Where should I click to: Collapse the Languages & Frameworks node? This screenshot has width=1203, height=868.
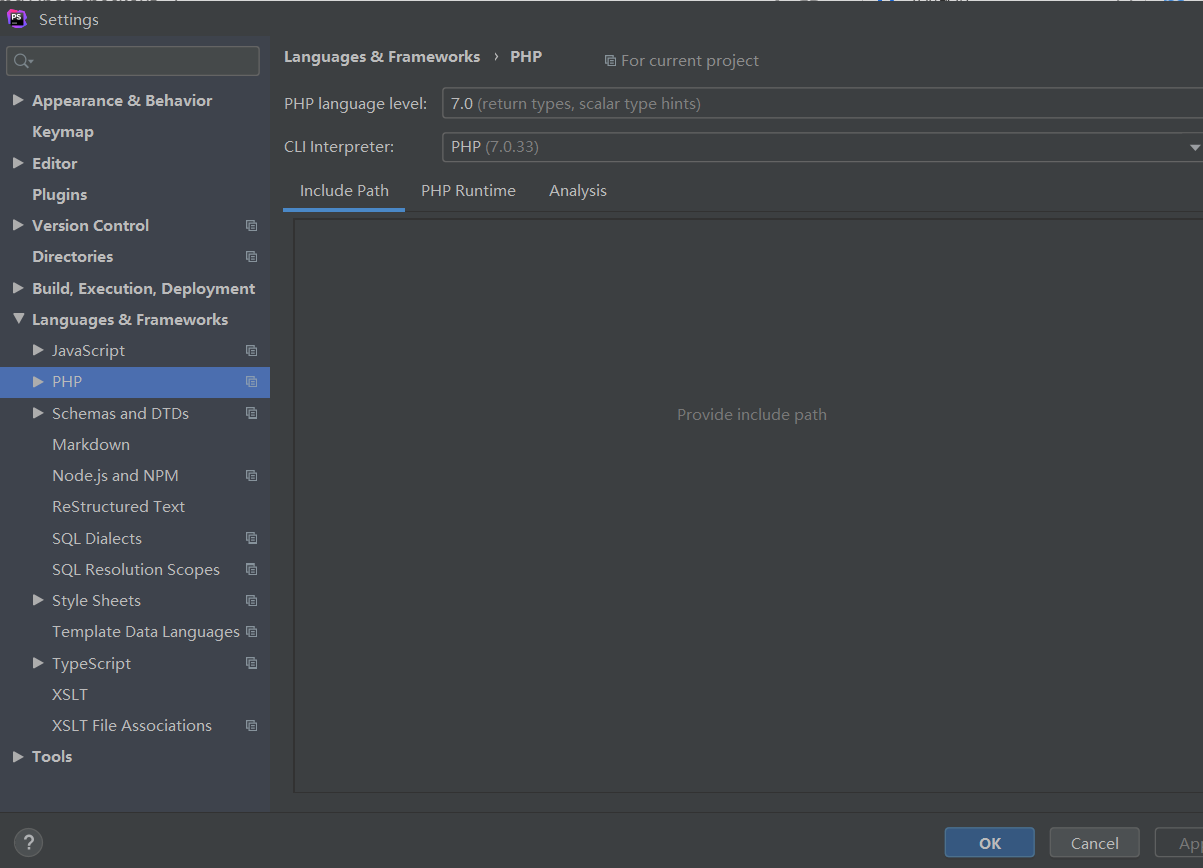coord(18,319)
